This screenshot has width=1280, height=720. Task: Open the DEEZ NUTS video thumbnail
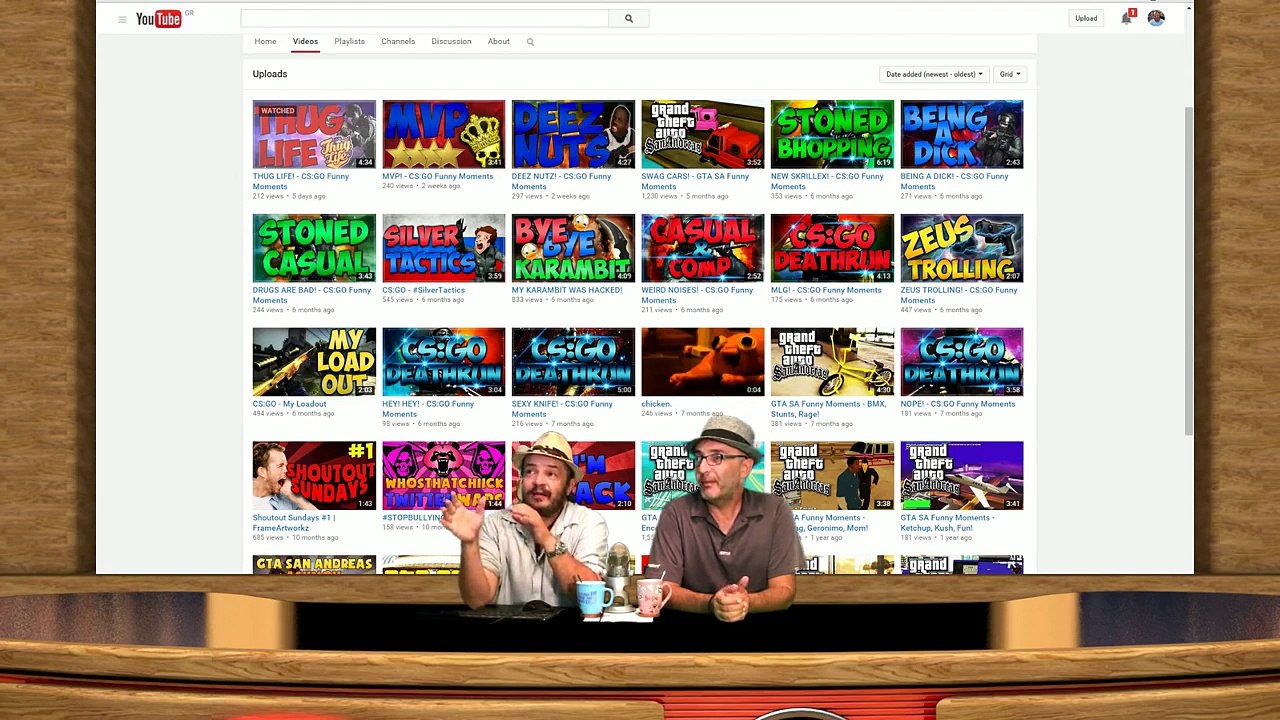tap(573, 134)
